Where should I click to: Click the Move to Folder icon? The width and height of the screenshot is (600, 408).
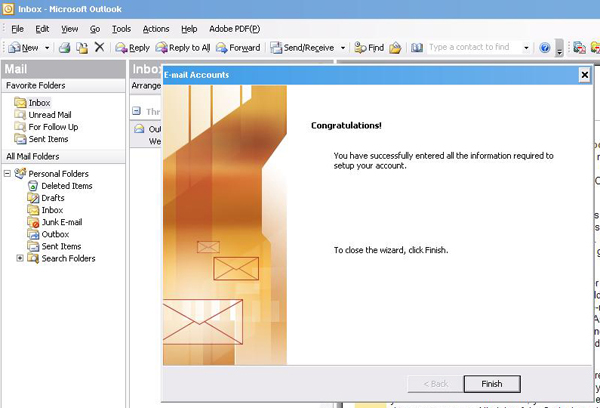82,47
